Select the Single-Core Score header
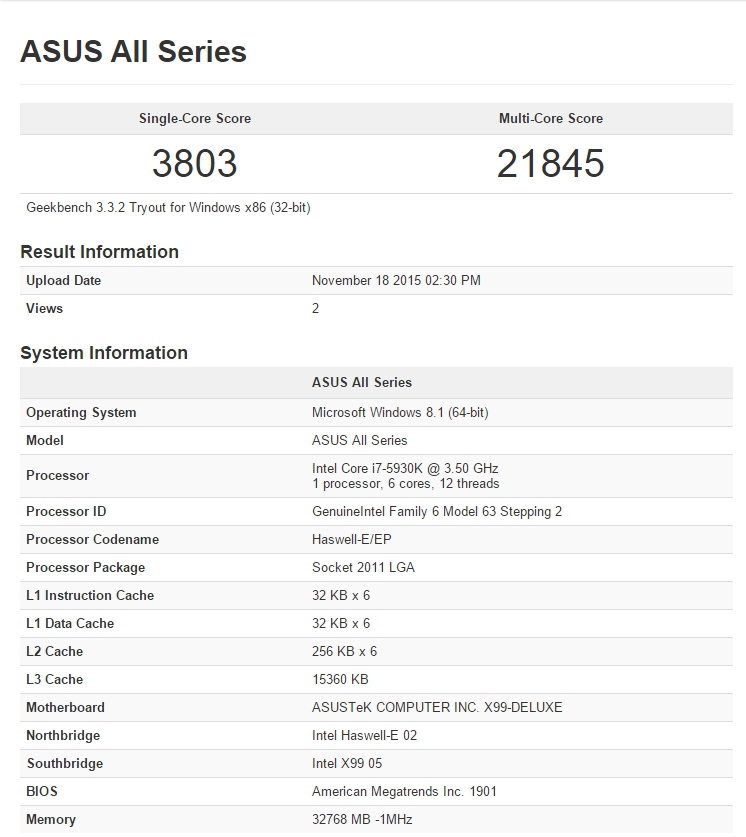This screenshot has width=746, height=837. pyautogui.click(x=194, y=118)
